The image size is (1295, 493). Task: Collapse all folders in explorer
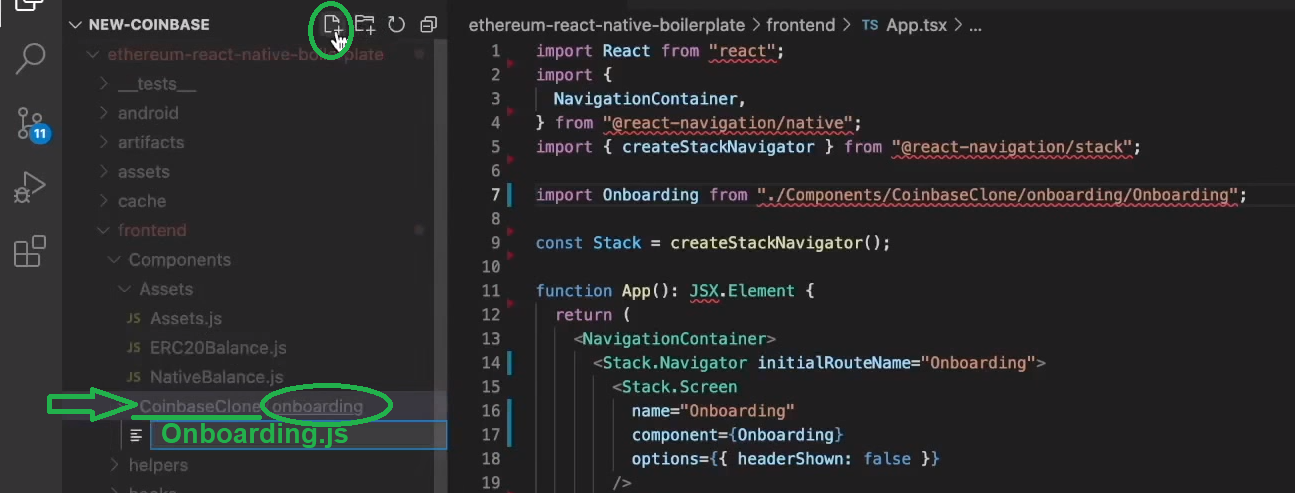pos(429,25)
